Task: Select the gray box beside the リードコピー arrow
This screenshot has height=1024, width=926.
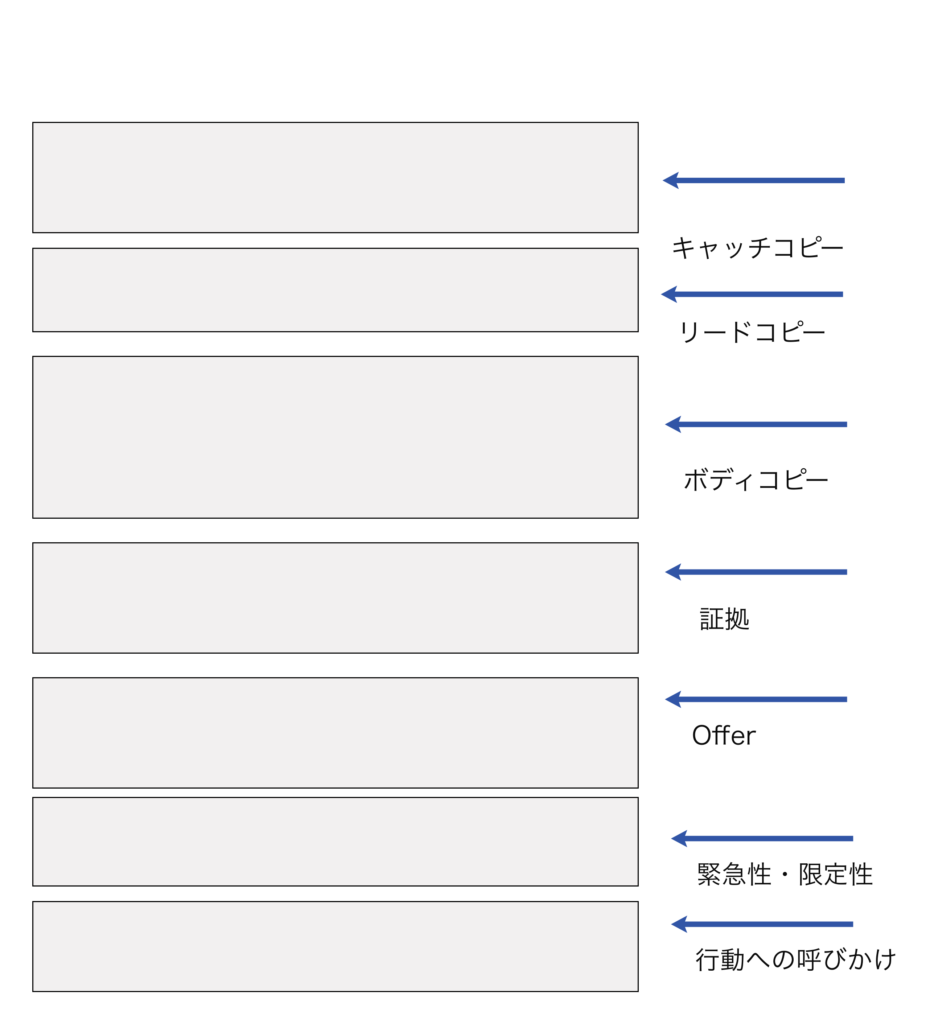Action: click(x=336, y=290)
